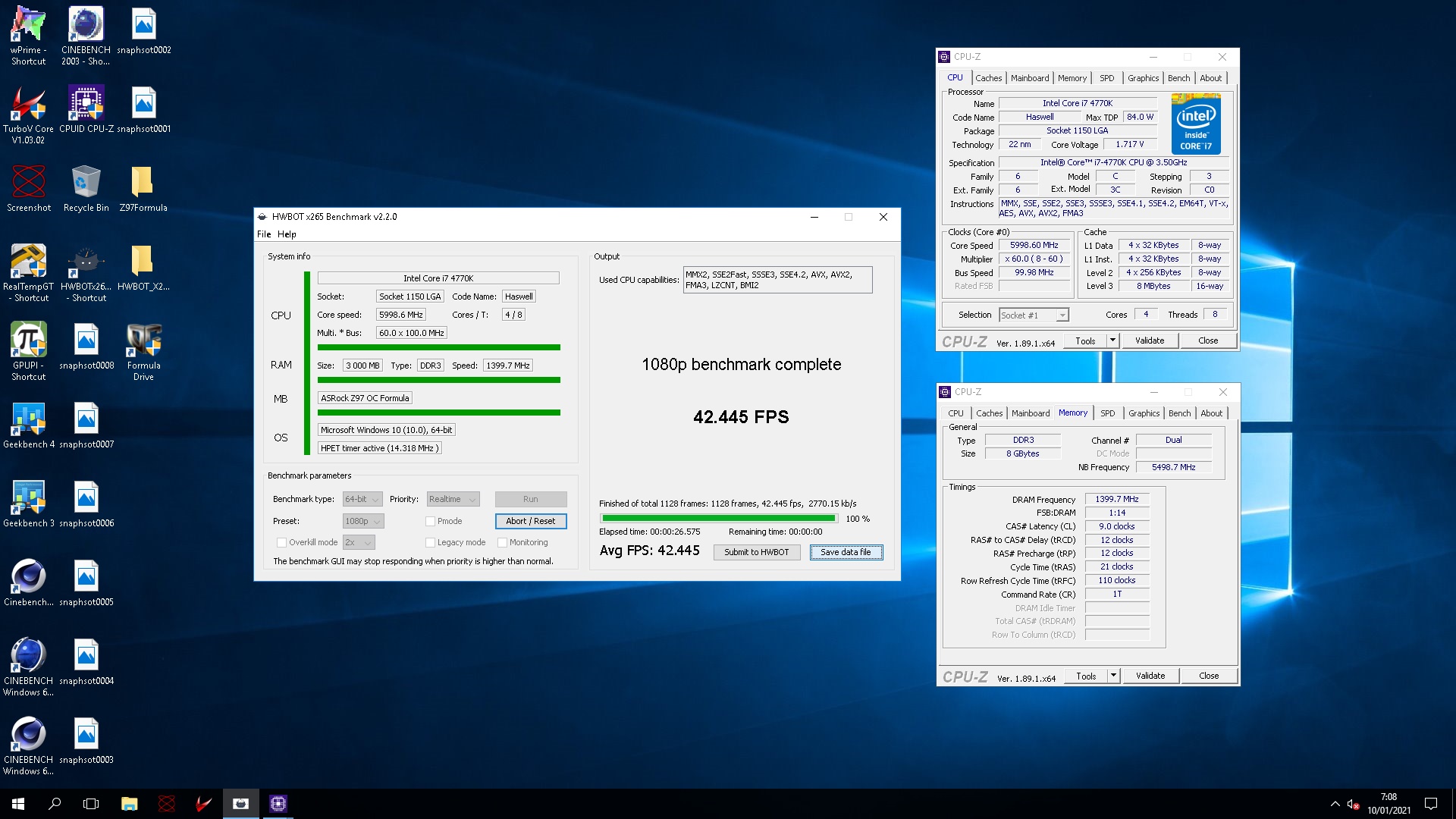Image resolution: width=1456 pixels, height=819 pixels.
Task: Open Task View on taskbar
Action: click(91, 804)
